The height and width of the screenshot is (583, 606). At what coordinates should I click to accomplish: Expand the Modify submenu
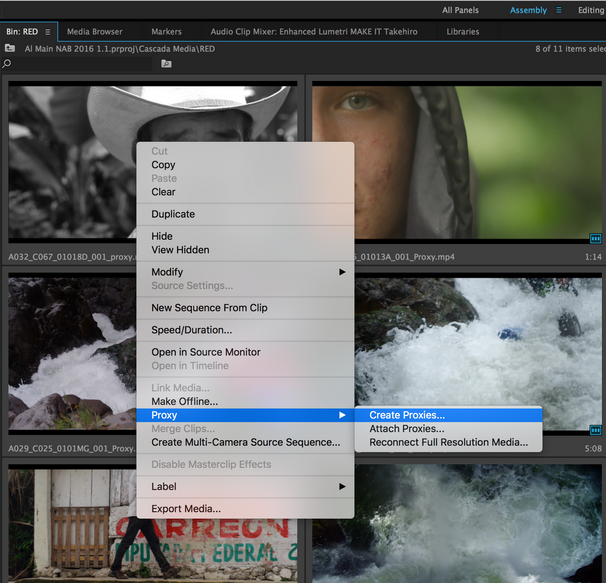(245, 272)
